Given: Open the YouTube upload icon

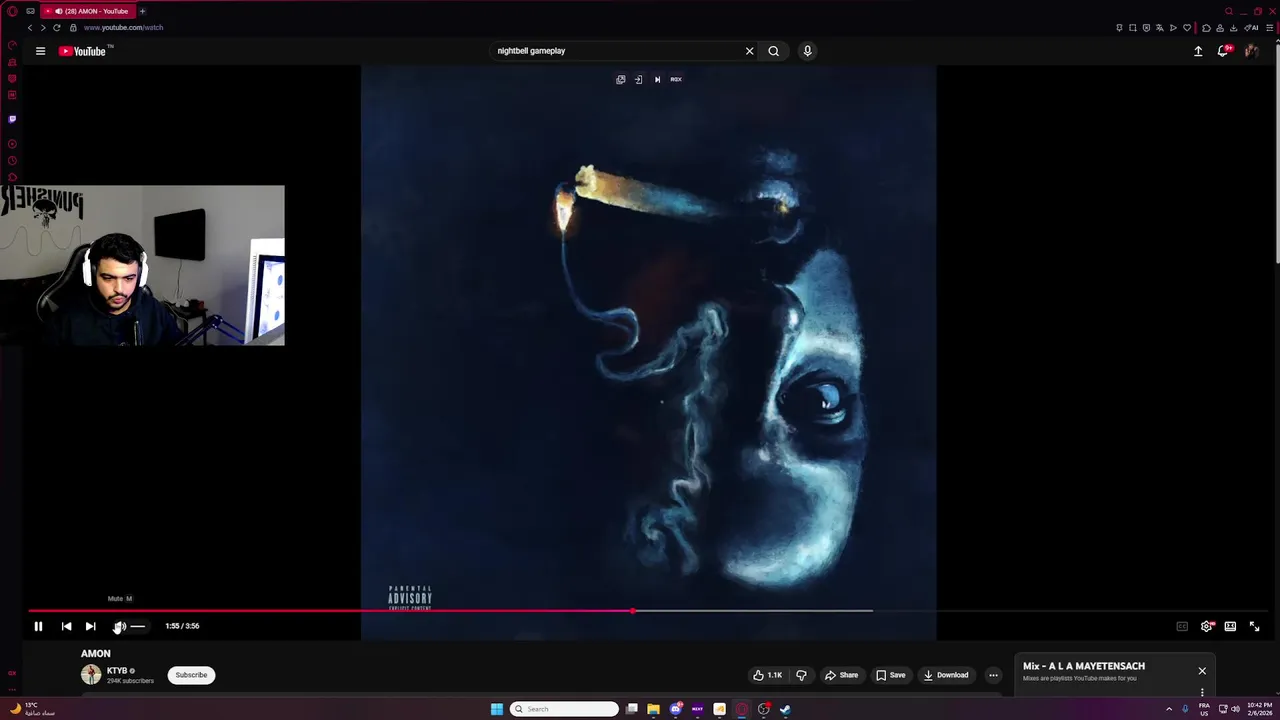Looking at the screenshot, I should coord(1198,51).
